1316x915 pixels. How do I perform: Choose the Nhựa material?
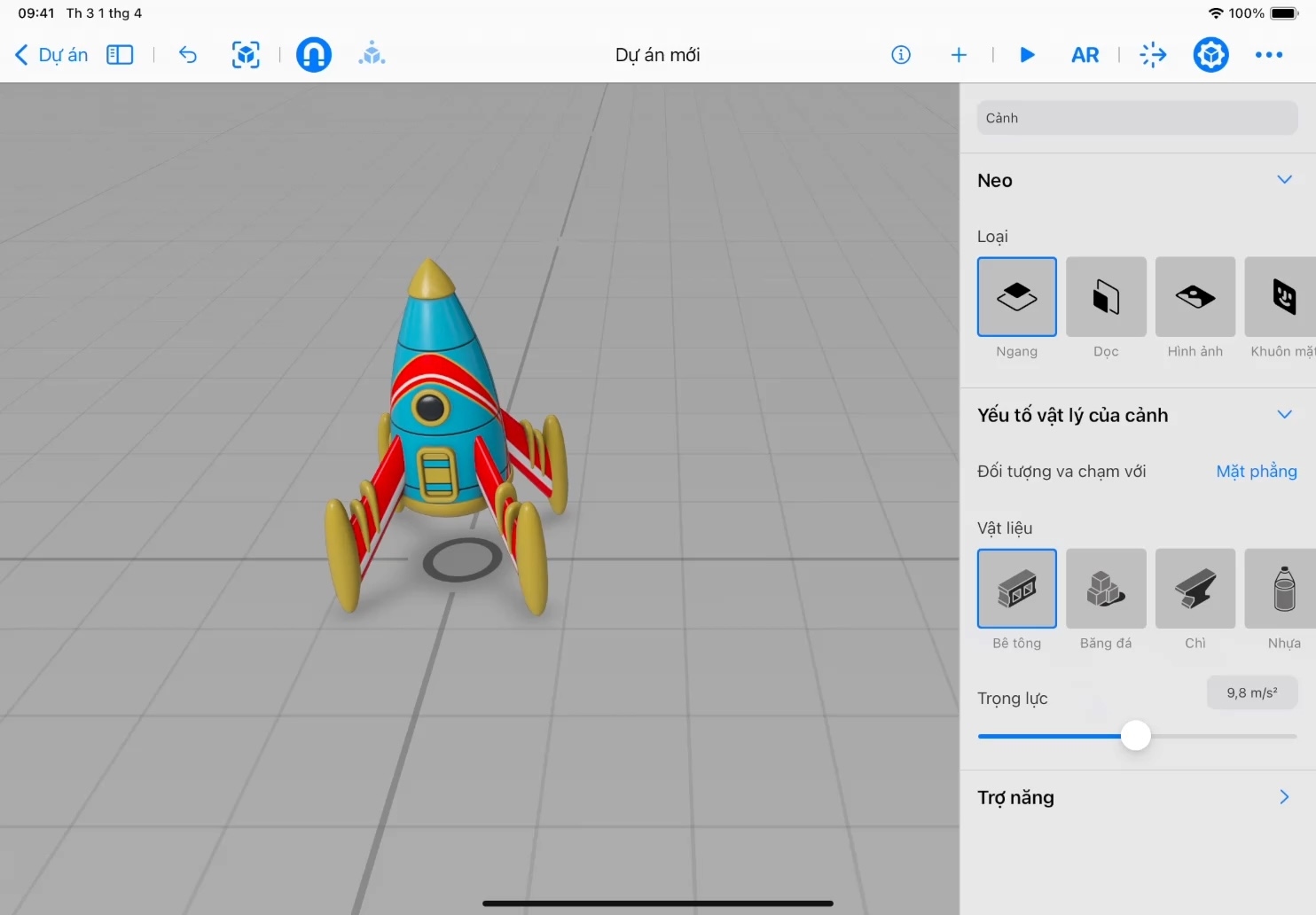(1281, 589)
